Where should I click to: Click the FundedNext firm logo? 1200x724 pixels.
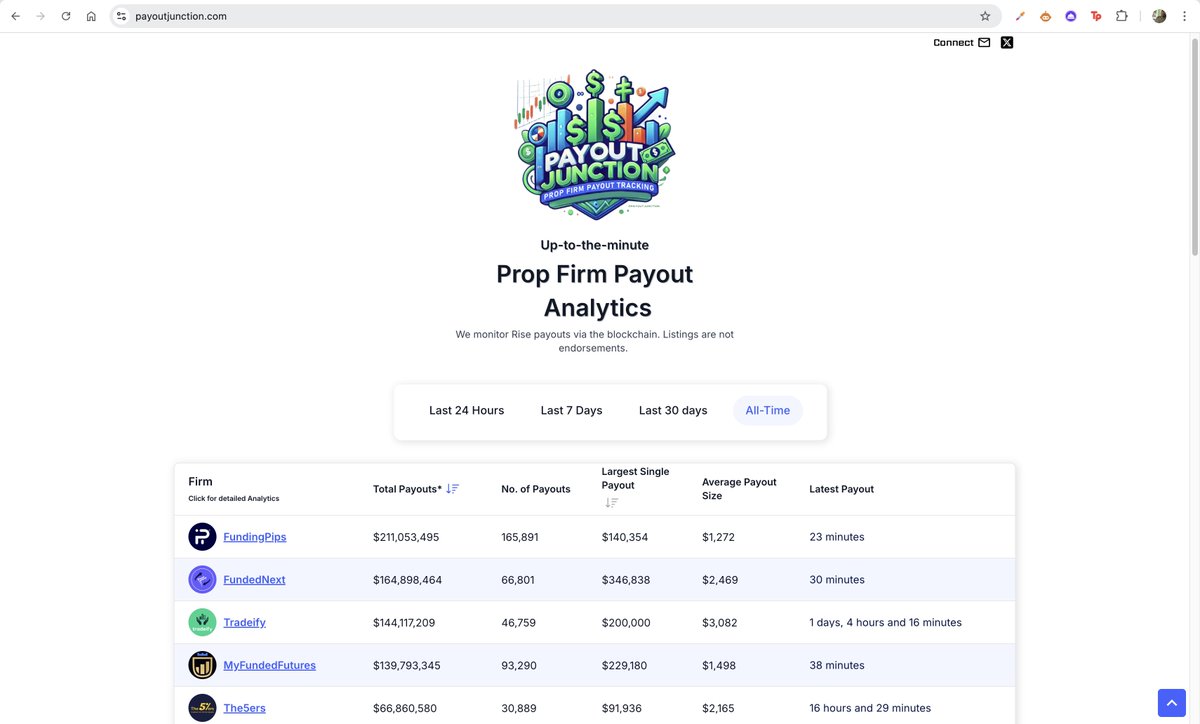202,580
